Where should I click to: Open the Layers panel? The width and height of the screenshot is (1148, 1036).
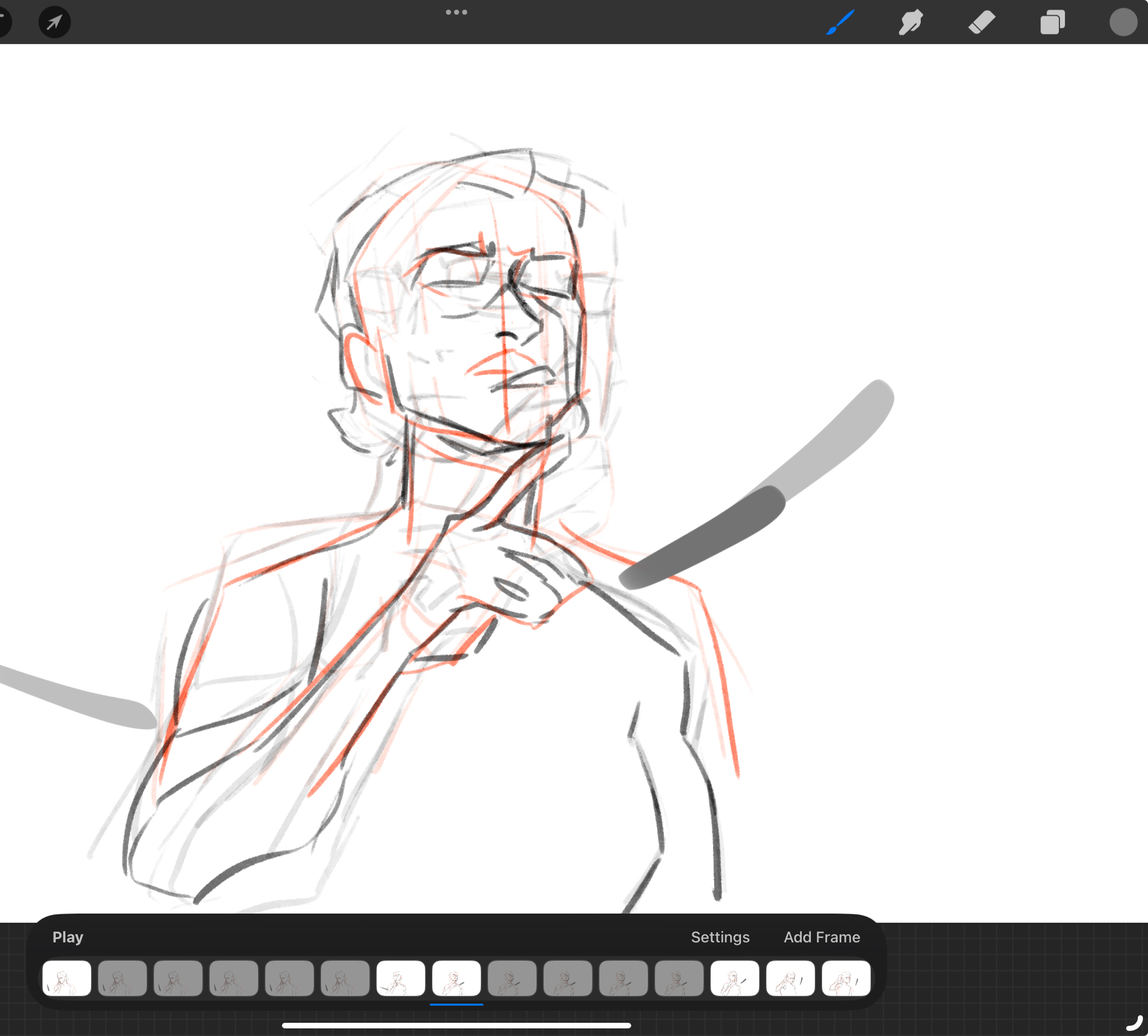(x=1052, y=22)
